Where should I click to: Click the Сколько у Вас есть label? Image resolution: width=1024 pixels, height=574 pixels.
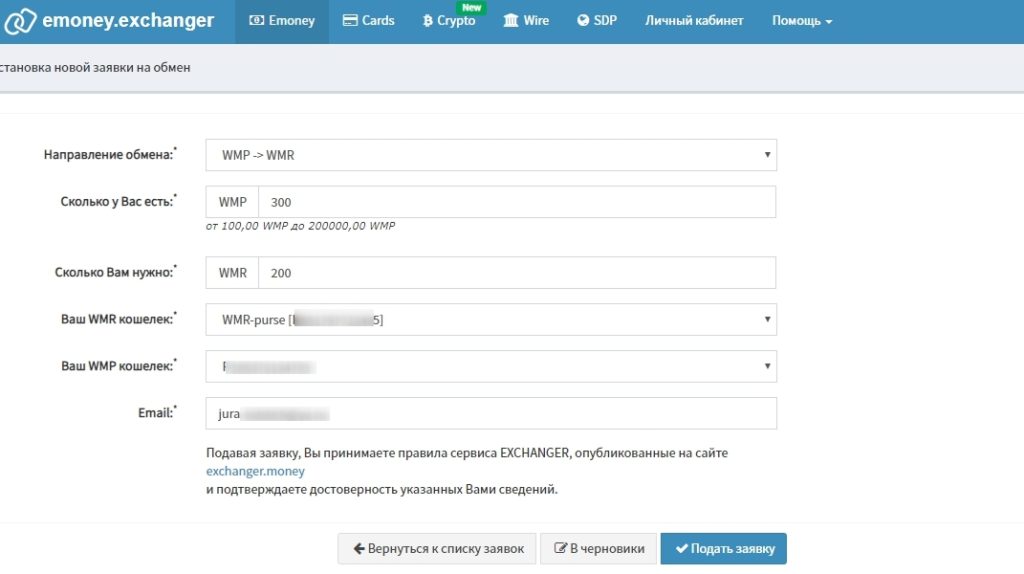click(x=118, y=202)
